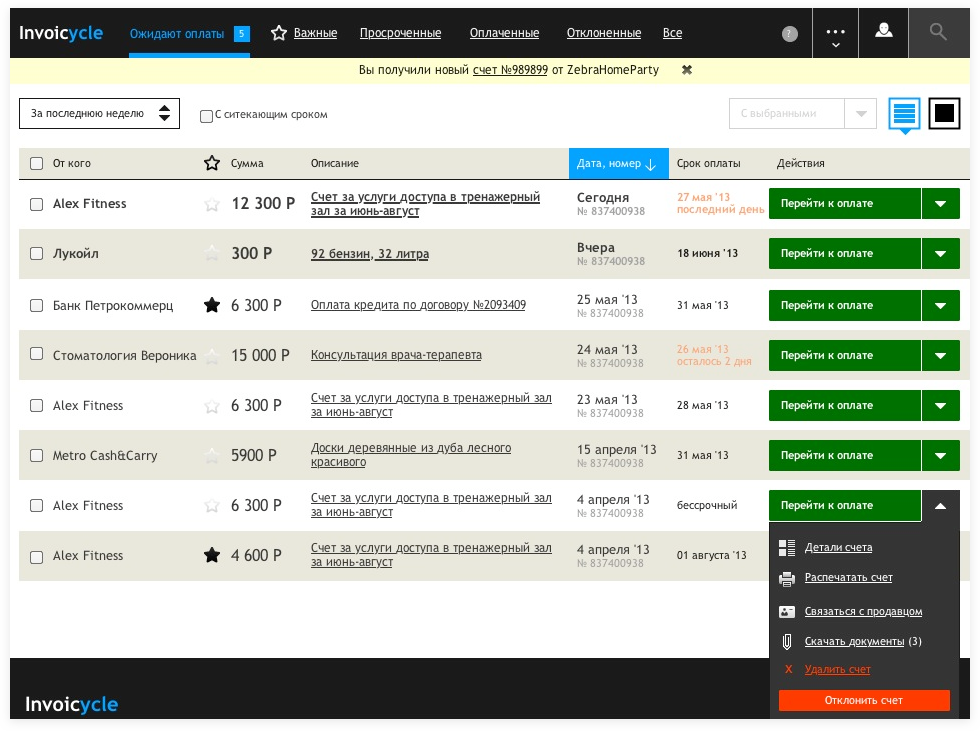Expand payment options arrow for Лукойл row
980x731 pixels.
tap(941, 254)
